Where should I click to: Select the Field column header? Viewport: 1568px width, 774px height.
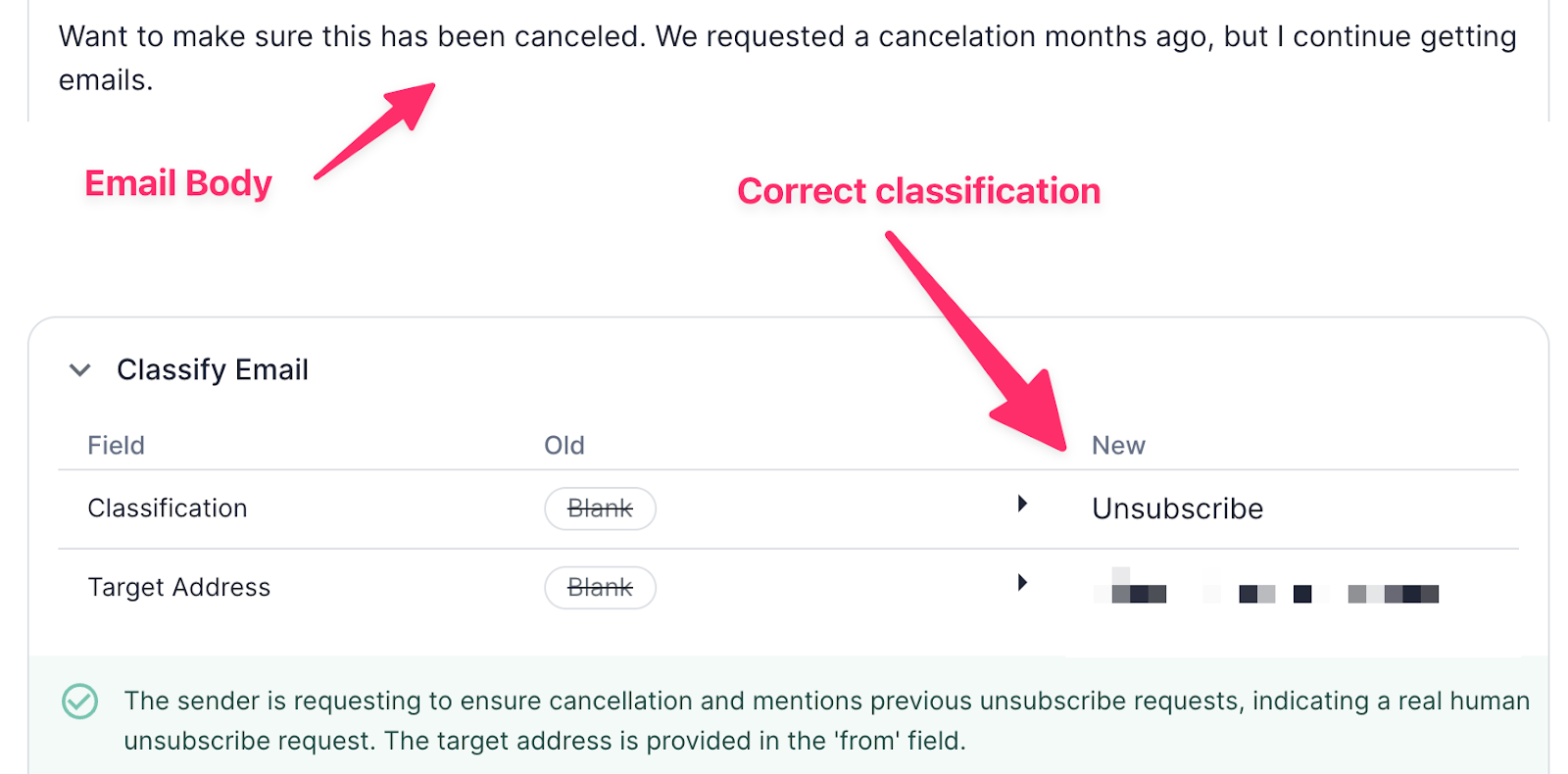pyautogui.click(x=116, y=445)
